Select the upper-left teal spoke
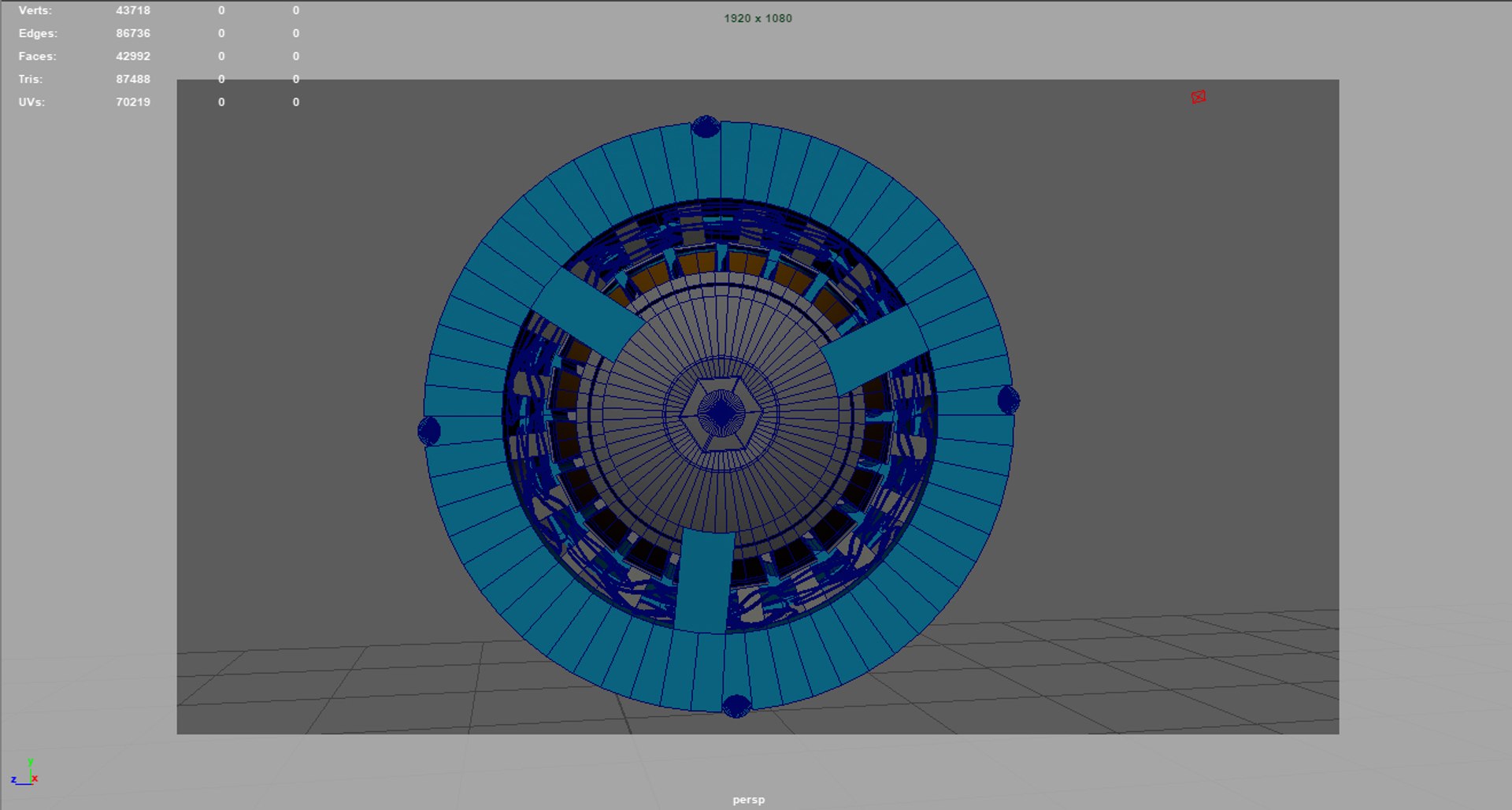1512x810 pixels. 588,314
